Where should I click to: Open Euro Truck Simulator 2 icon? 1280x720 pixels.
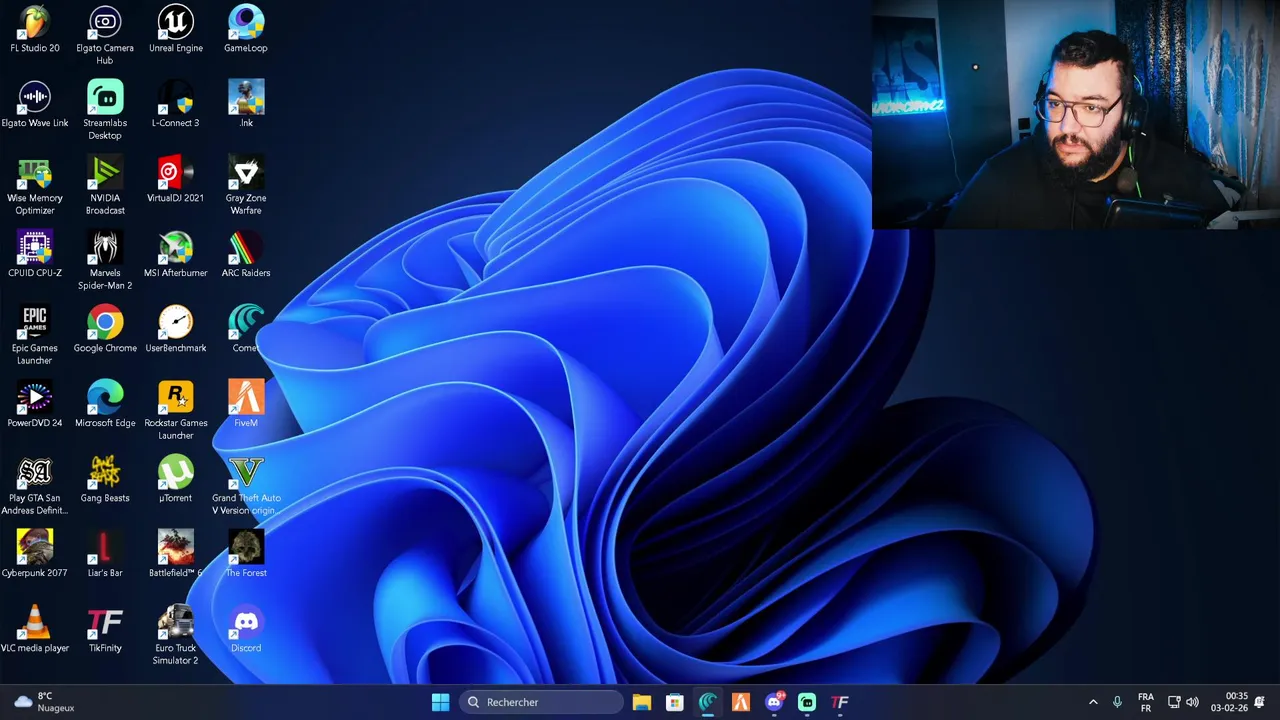click(x=176, y=635)
